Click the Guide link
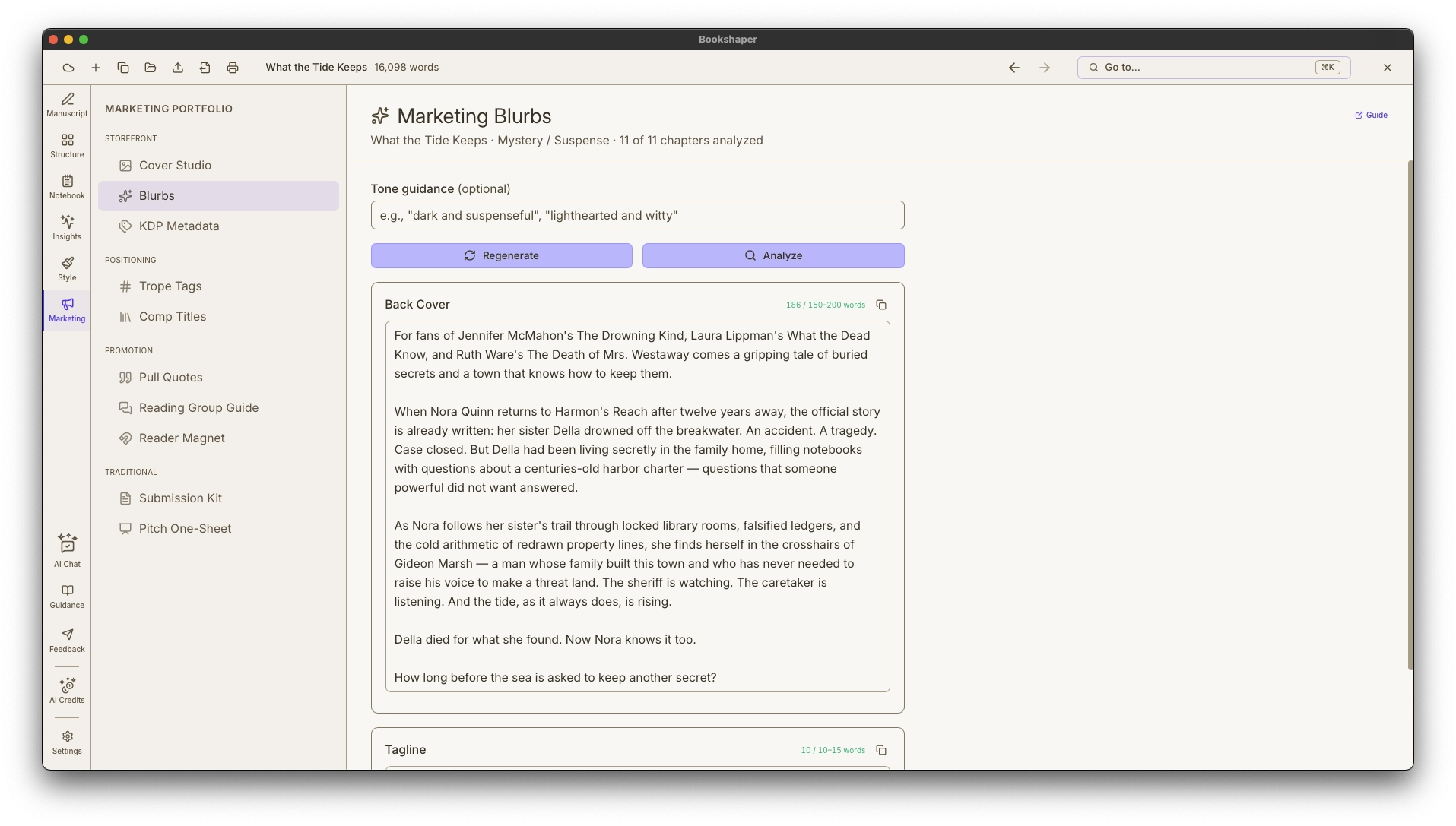The image size is (1456, 826). (x=1372, y=116)
